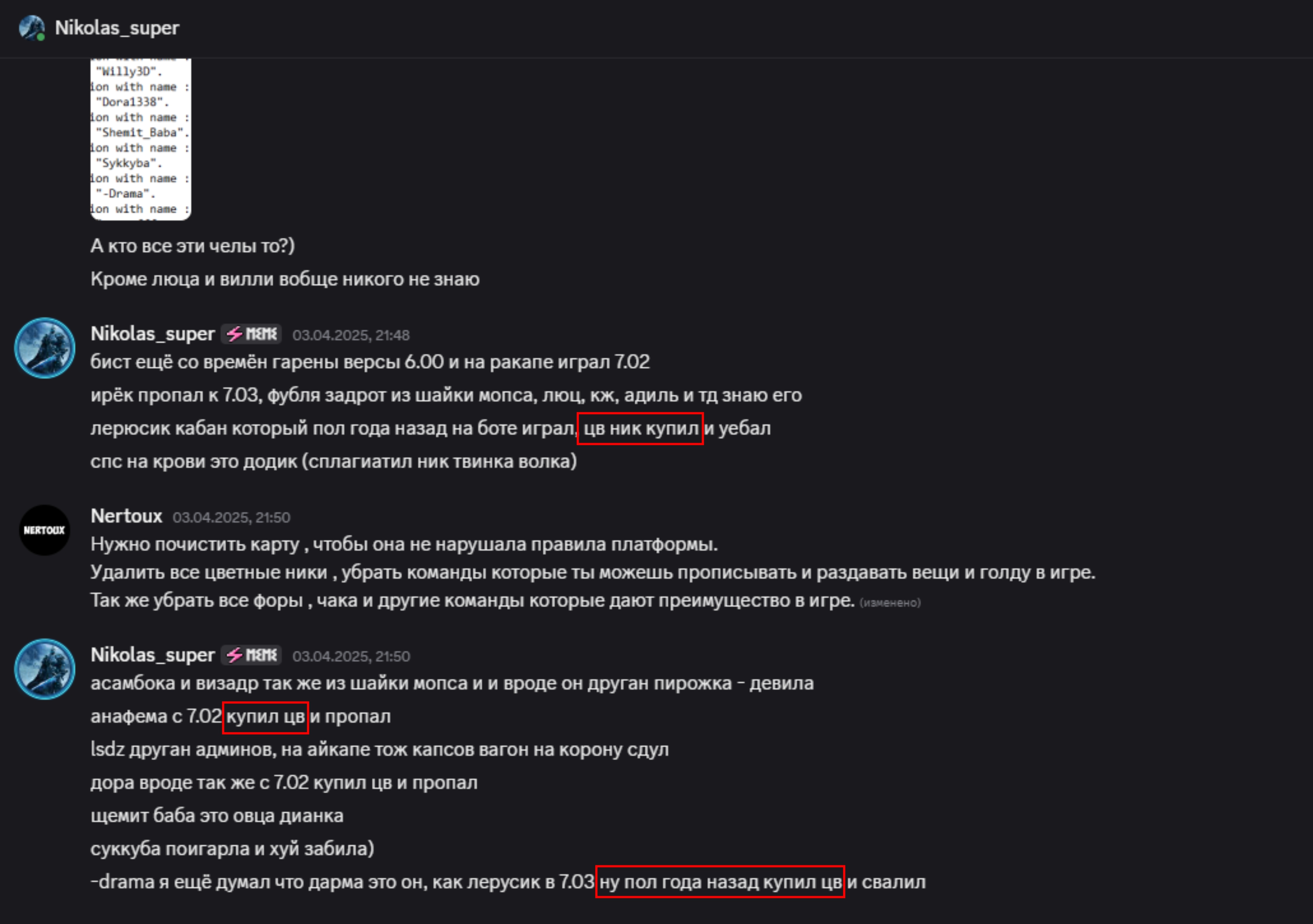Screen dimensions: 1313x924
Task: Click the online status dot on header avatar
Action: tap(41, 37)
